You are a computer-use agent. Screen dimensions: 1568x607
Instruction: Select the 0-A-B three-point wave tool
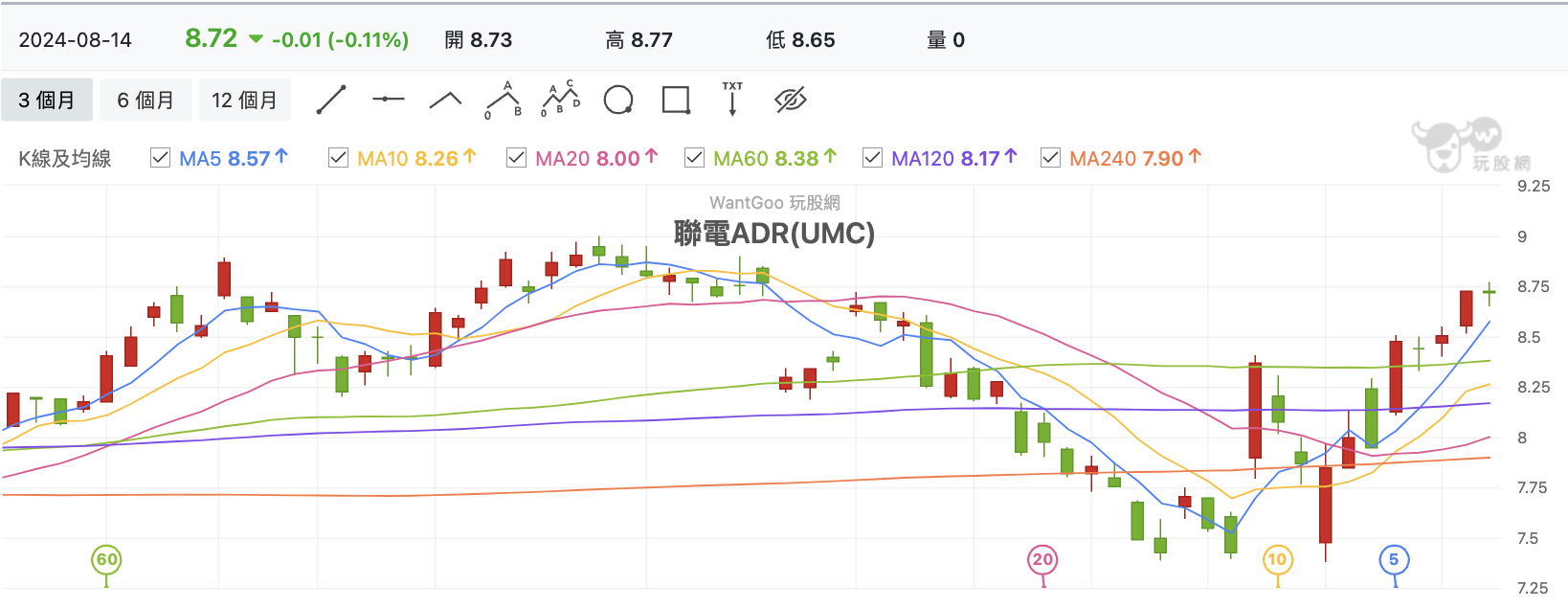point(504,100)
